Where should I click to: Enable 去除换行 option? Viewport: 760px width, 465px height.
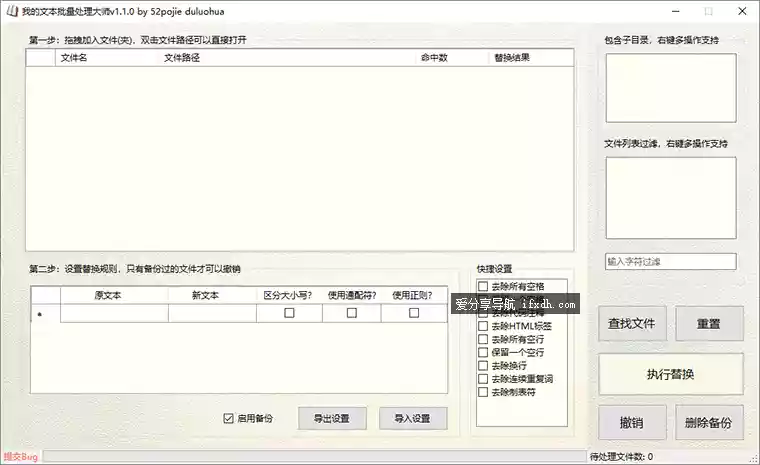pos(483,365)
